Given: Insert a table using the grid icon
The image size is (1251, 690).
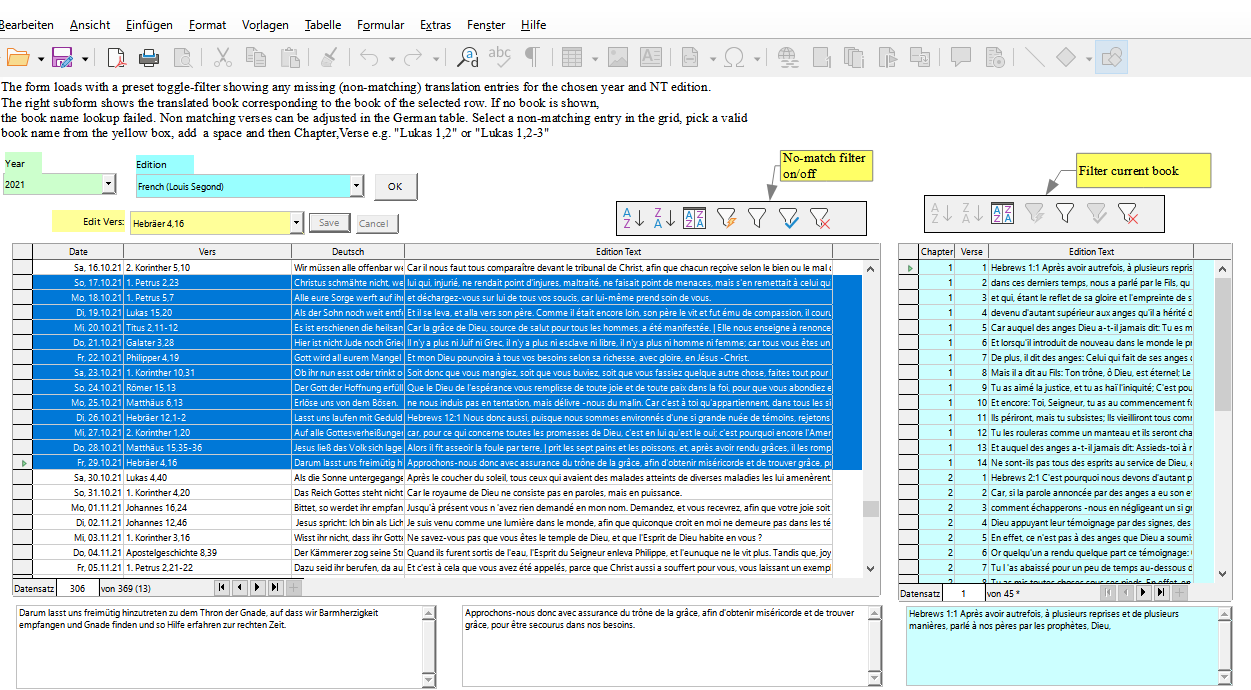Looking at the screenshot, I should pos(572,57).
